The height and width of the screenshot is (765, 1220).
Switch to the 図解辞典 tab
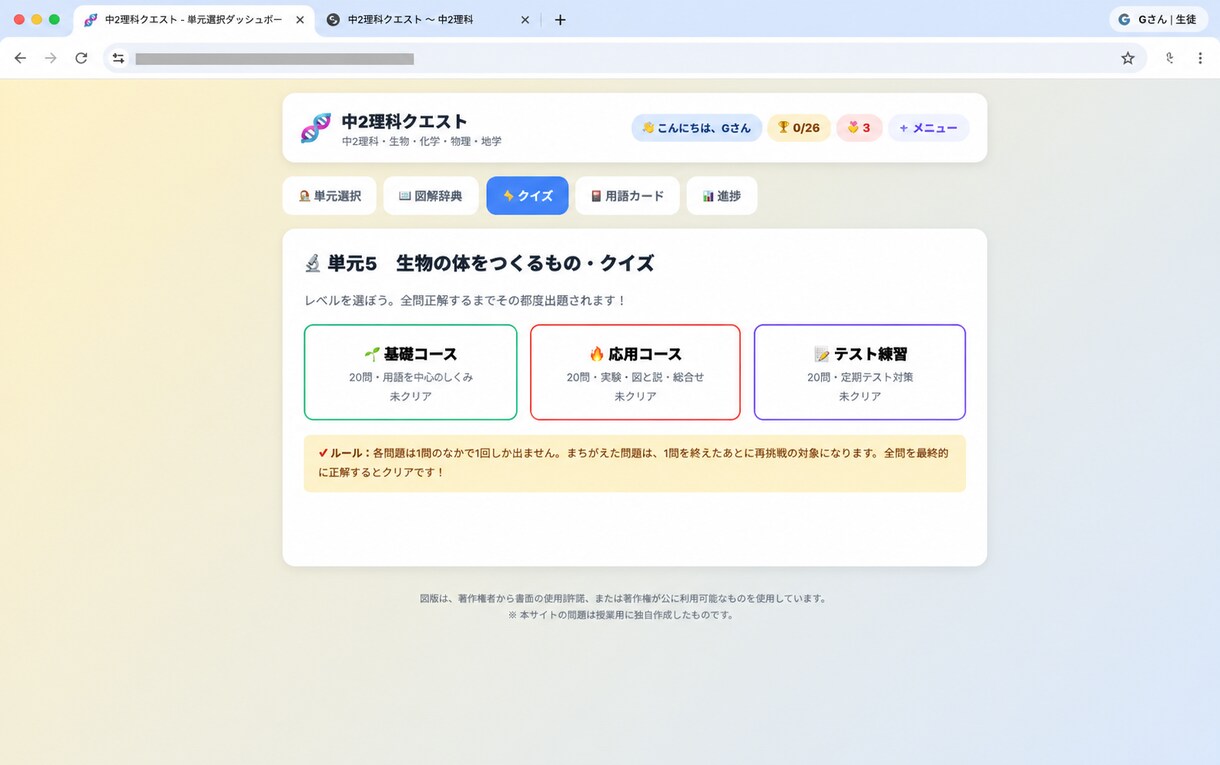click(x=430, y=196)
